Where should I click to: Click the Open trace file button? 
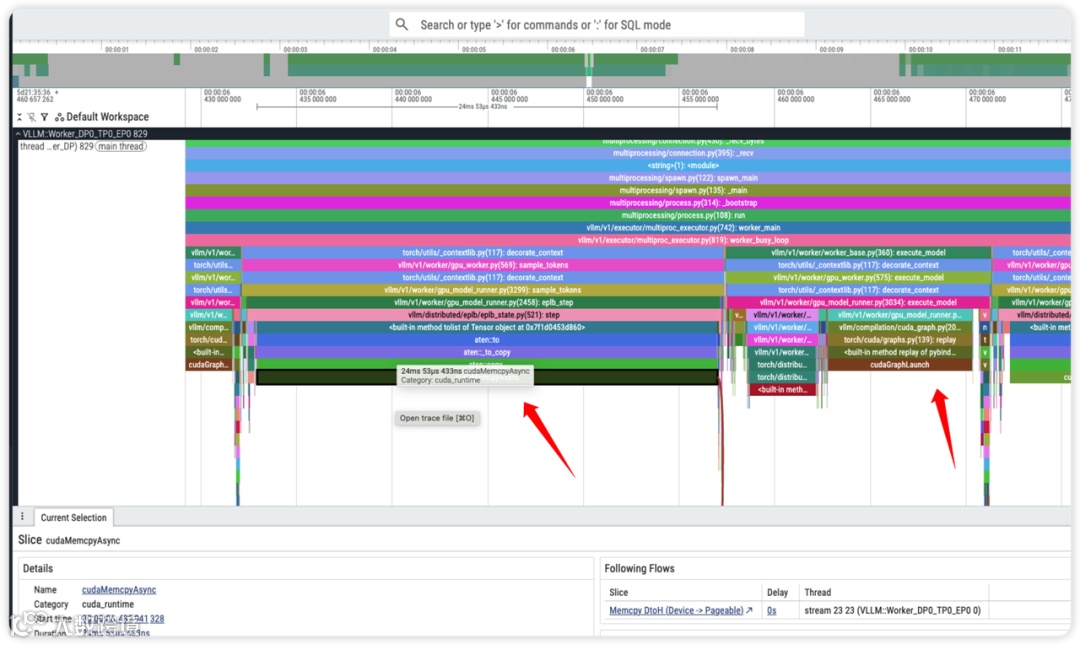437,418
